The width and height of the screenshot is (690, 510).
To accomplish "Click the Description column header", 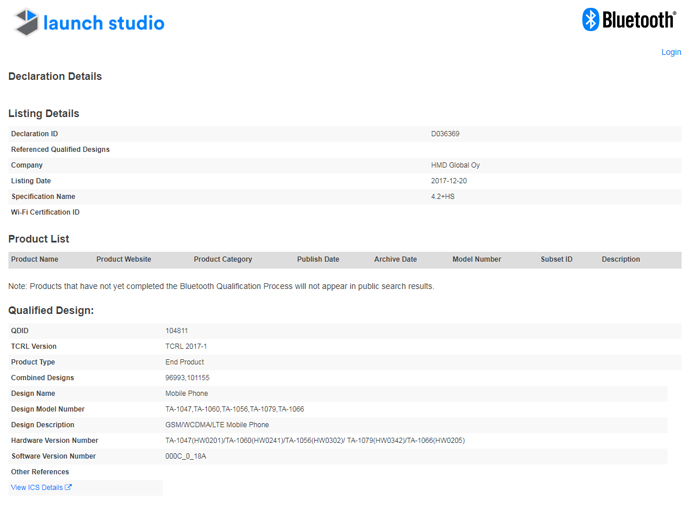I will (621, 259).
